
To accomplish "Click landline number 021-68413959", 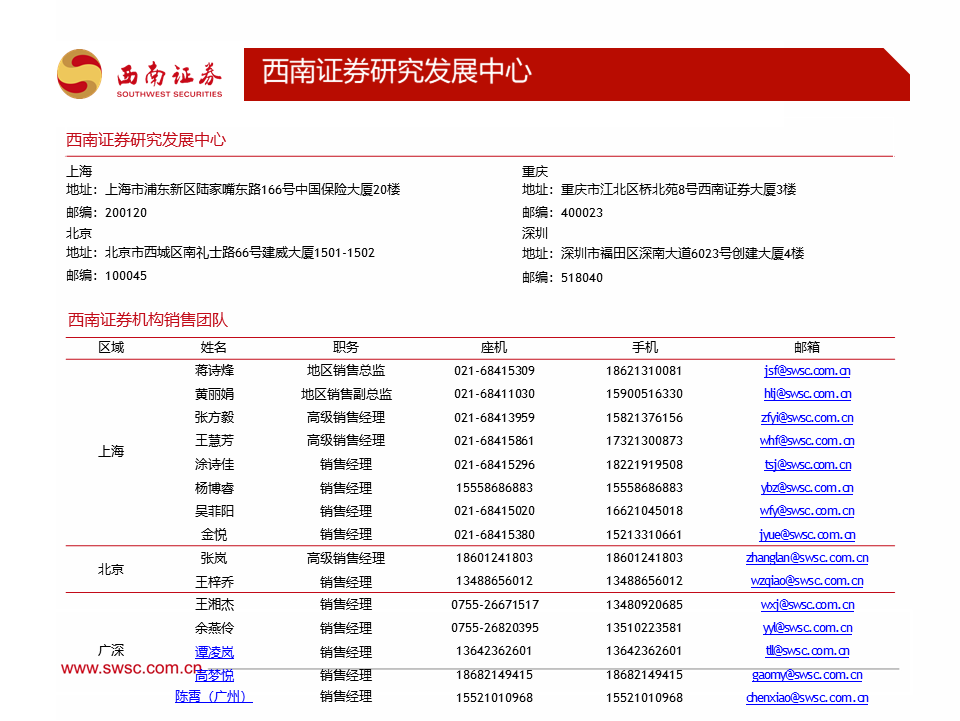I will [x=494, y=418].
